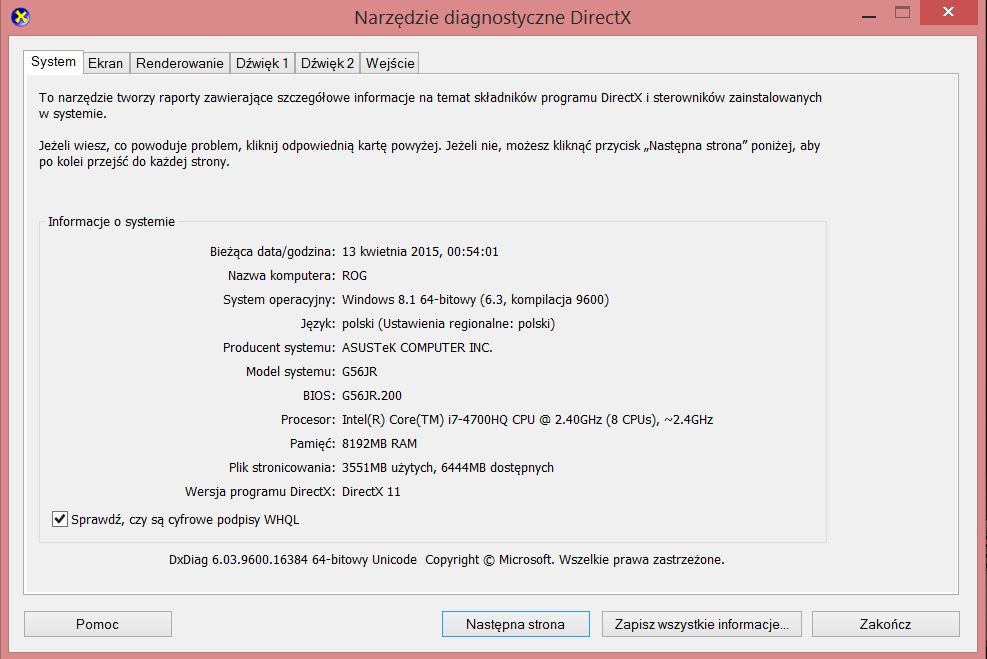The height and width of the screenshot is (659, 987).
Task: Click the computer name value 'ROG'
Action: [354, 276]
